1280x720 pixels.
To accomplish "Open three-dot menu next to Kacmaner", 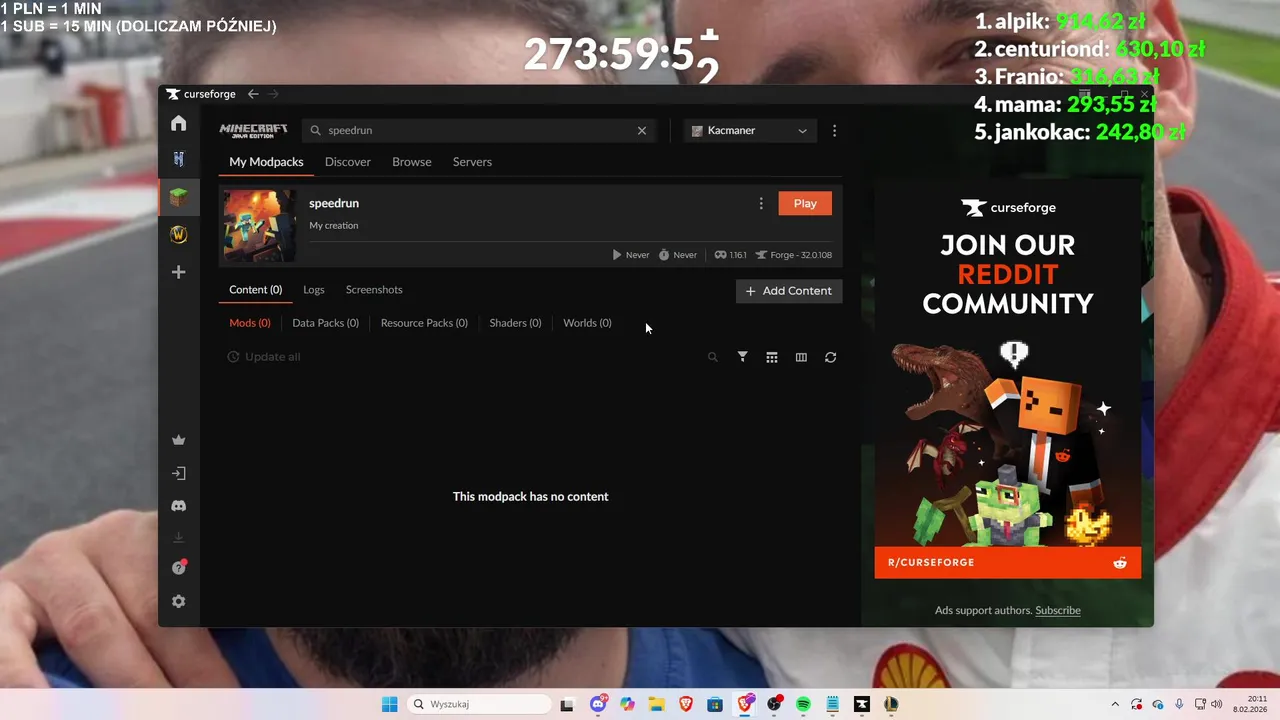I will tap(834, 130).
